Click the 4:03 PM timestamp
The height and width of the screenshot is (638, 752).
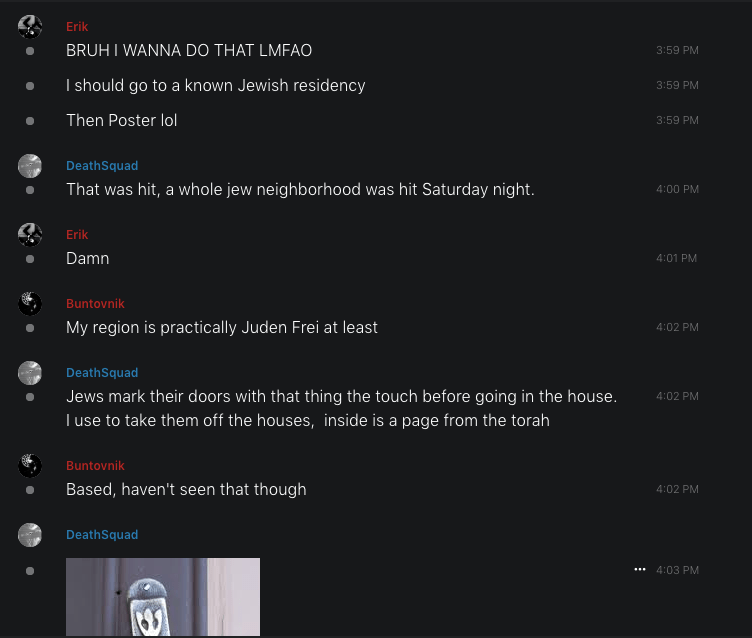click(x=677, y=570)
